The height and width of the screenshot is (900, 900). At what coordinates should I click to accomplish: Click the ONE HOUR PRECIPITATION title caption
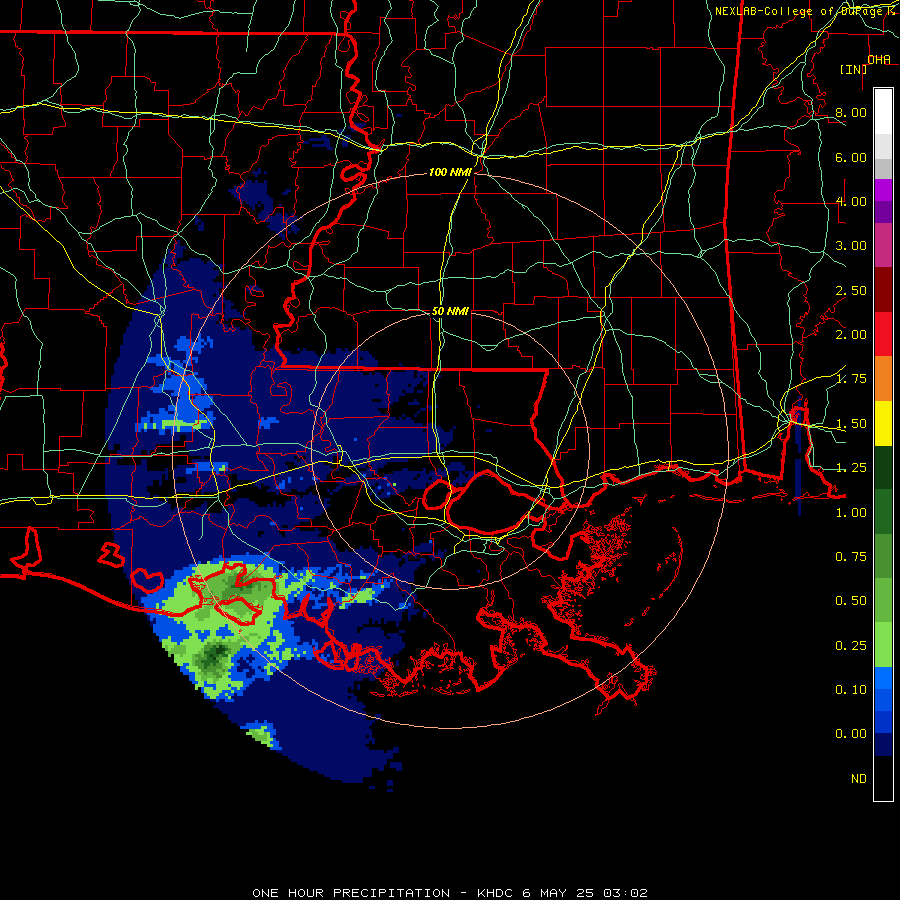pyautogui.click(x=450, y=893)
